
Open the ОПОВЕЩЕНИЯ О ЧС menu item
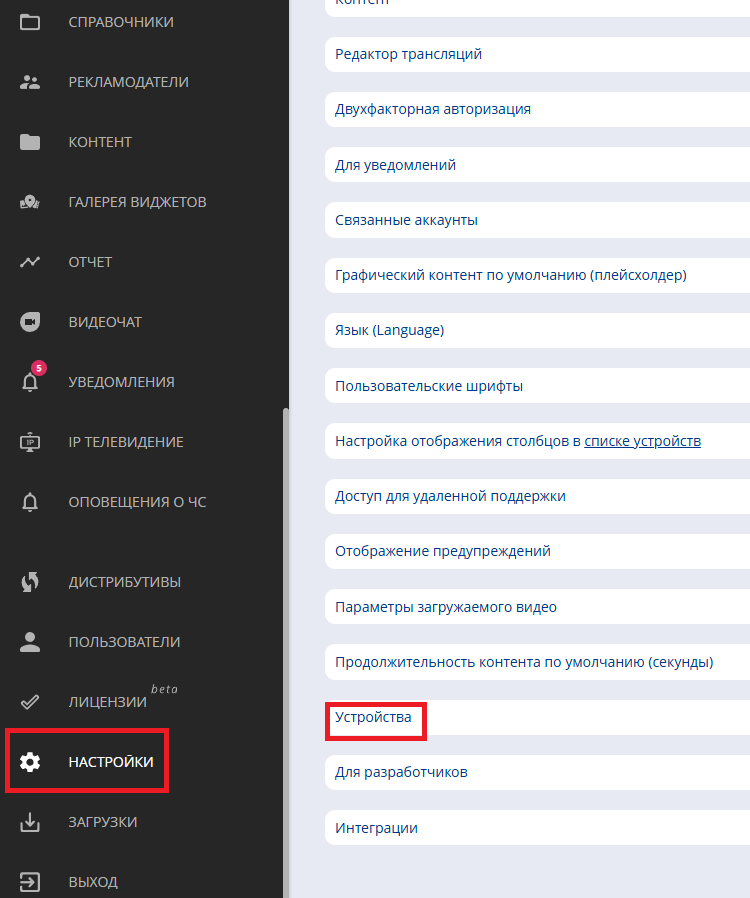137,502
